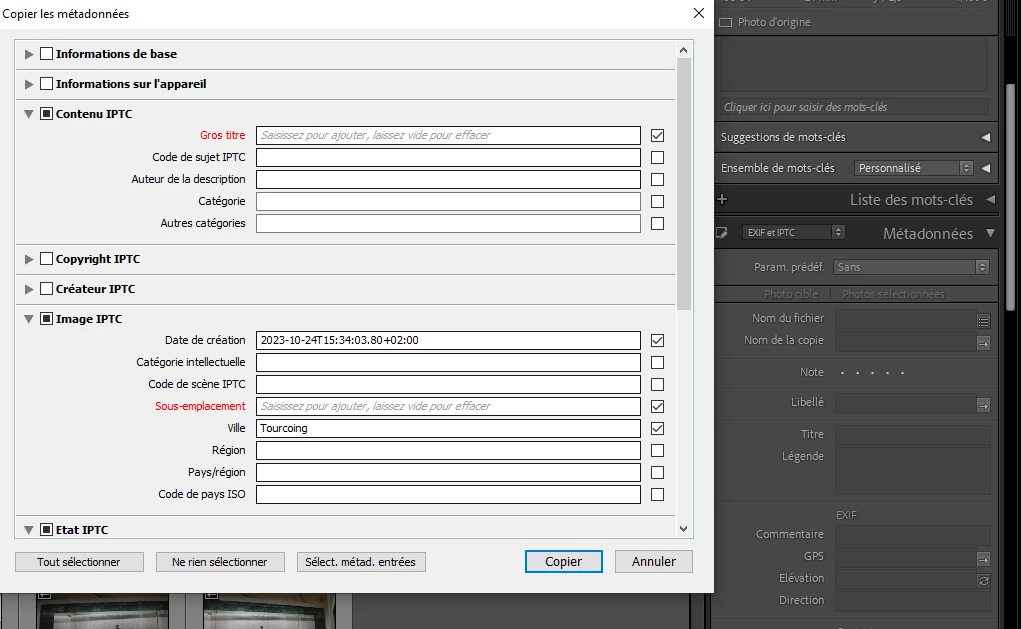
Task: Click Sélect. métad. entrées button
Action: click(x=361, y=562)
